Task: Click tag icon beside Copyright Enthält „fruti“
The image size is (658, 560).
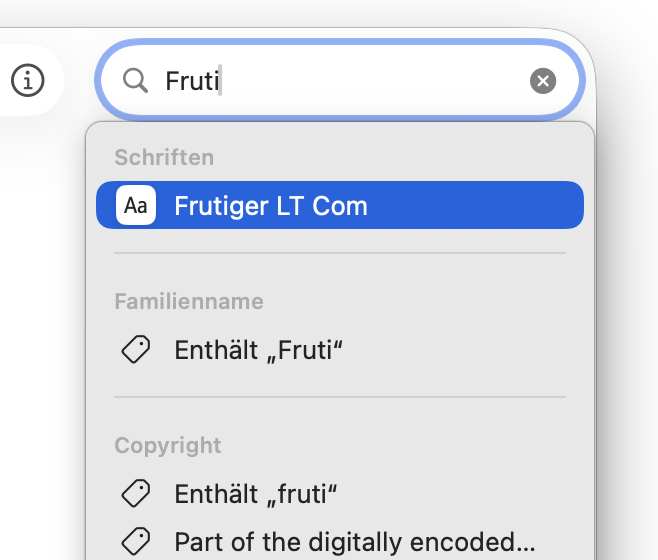Action: (x=136, y=493)
